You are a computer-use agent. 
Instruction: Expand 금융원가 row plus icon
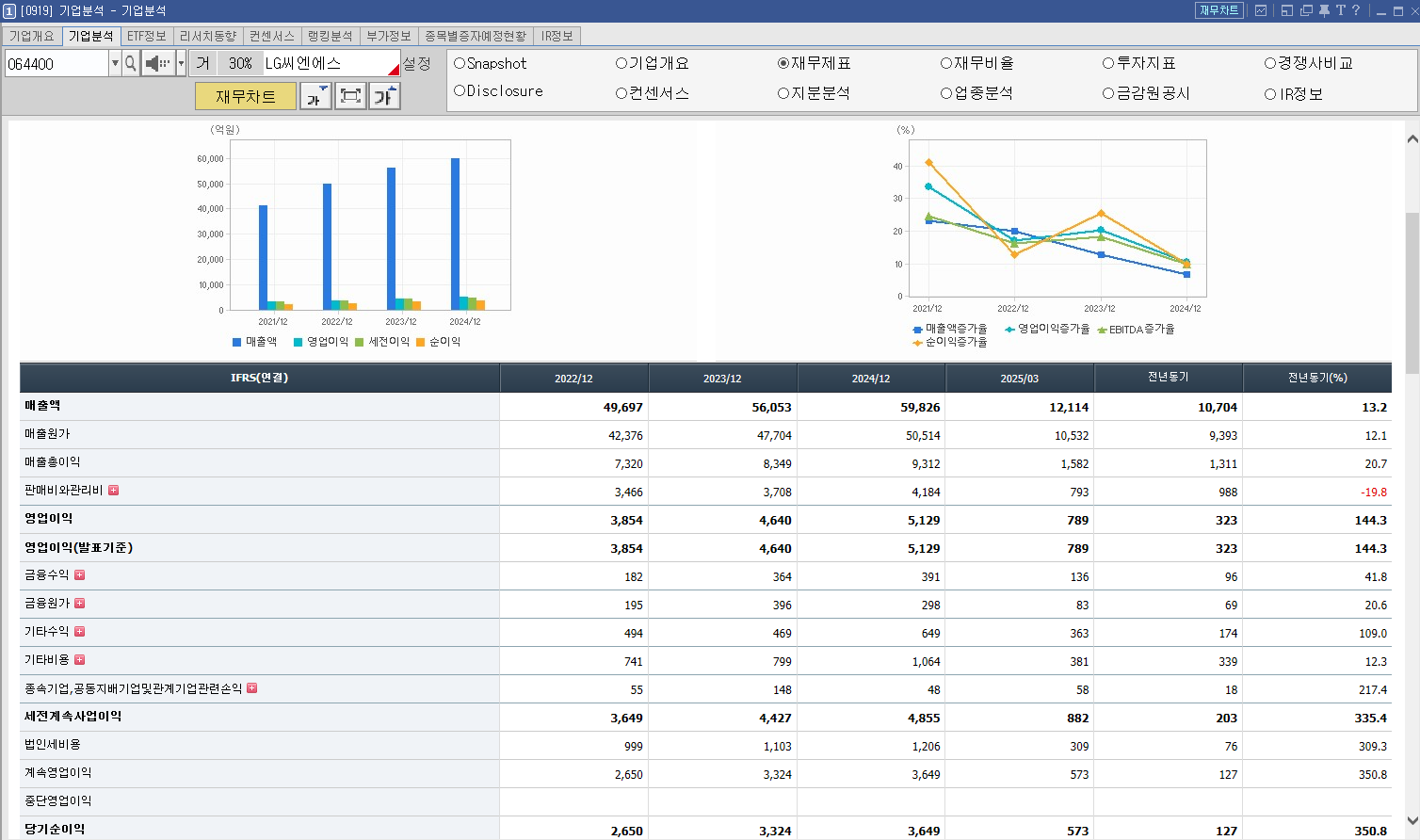click(79, 603)
